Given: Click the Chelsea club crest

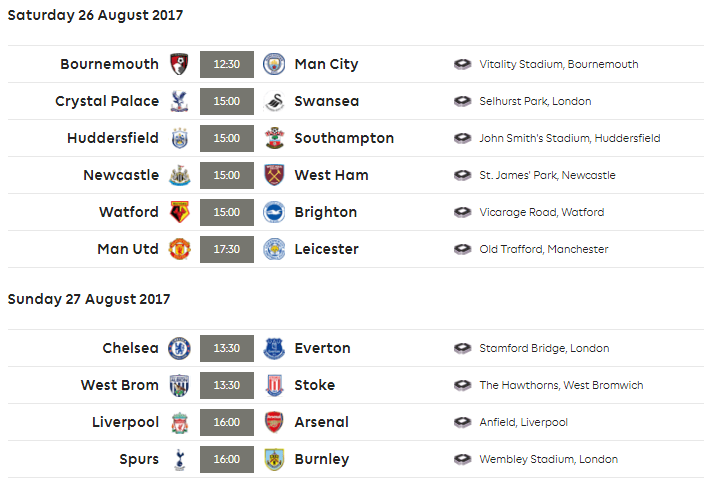Looking at the screenshot, I should (x=180, y=348).
